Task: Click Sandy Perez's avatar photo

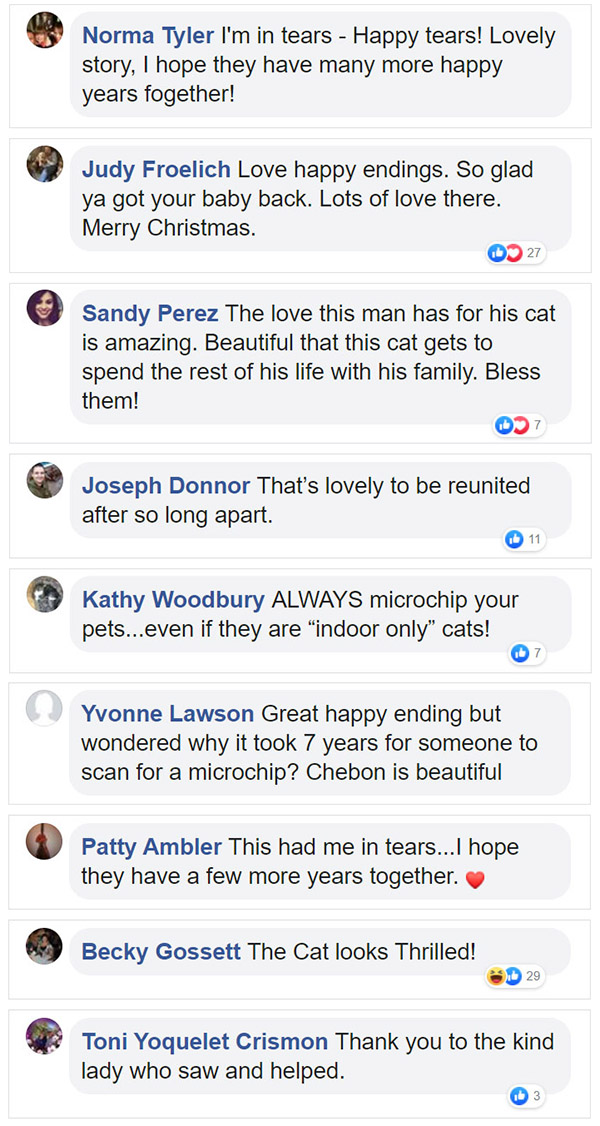Action: pos(44,308)
